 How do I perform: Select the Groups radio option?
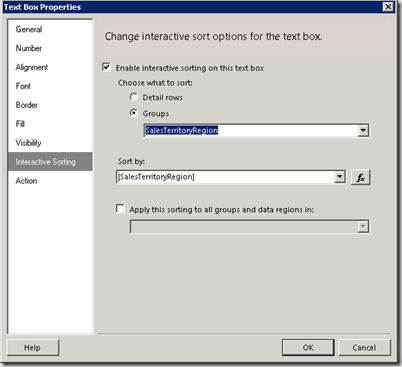(x=133, y=113)
